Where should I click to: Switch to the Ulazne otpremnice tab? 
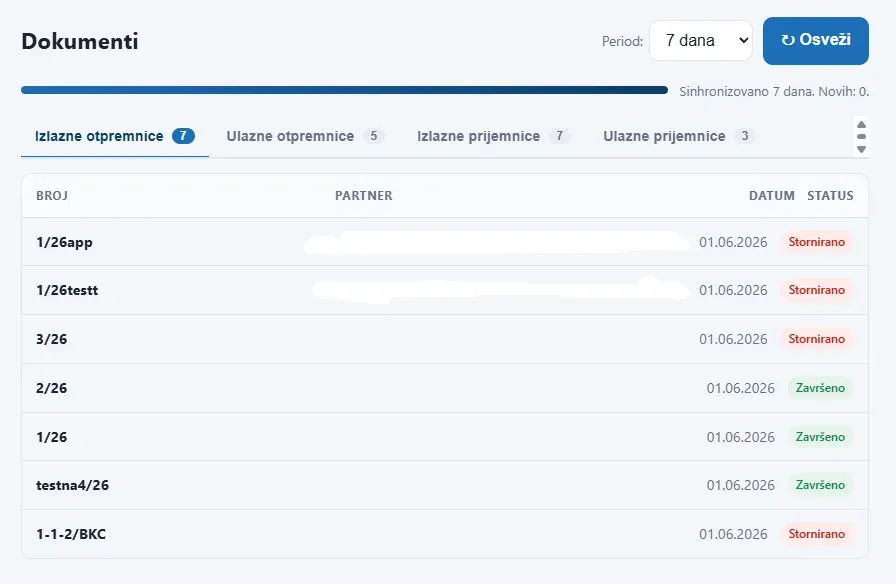click(305, 136)
